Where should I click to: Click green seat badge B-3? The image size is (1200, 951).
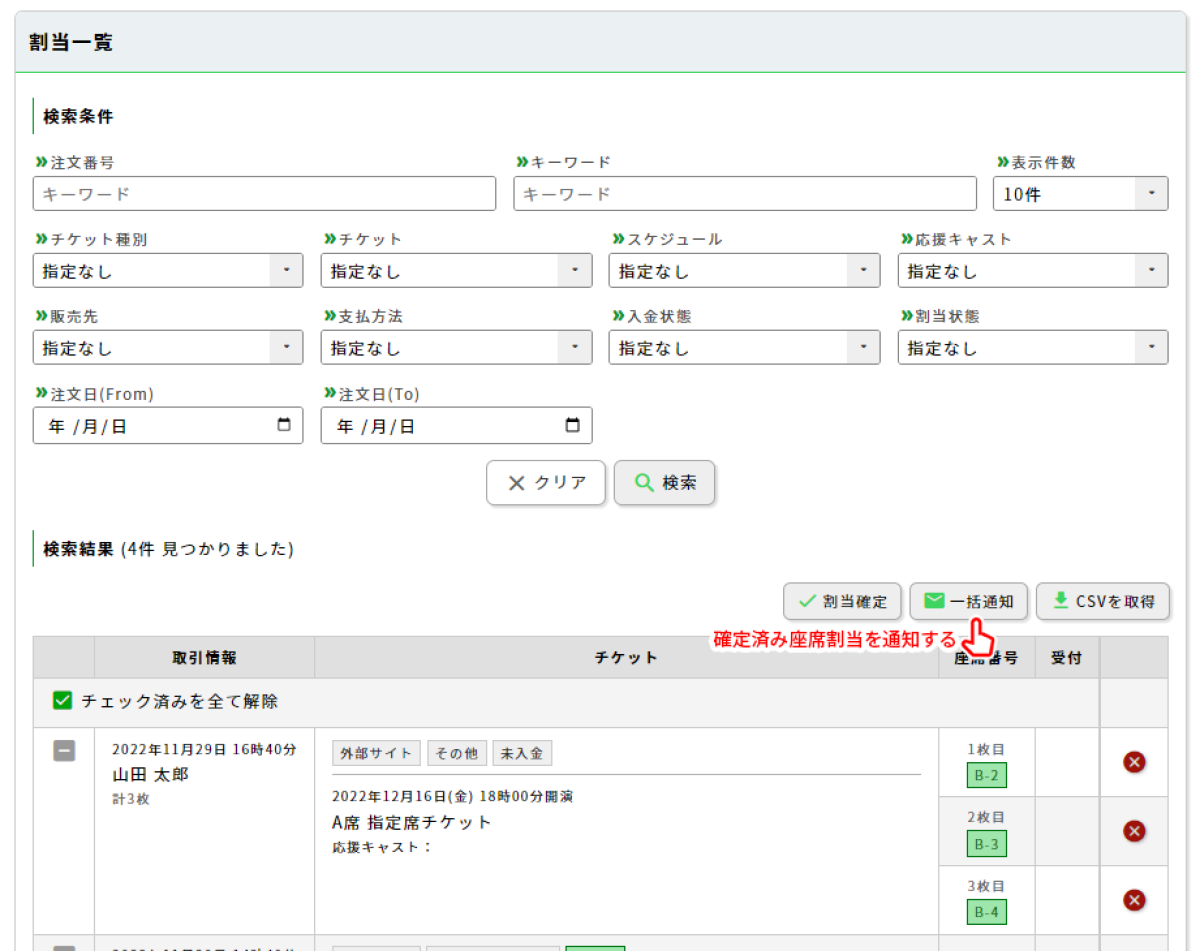click(986, 844)
